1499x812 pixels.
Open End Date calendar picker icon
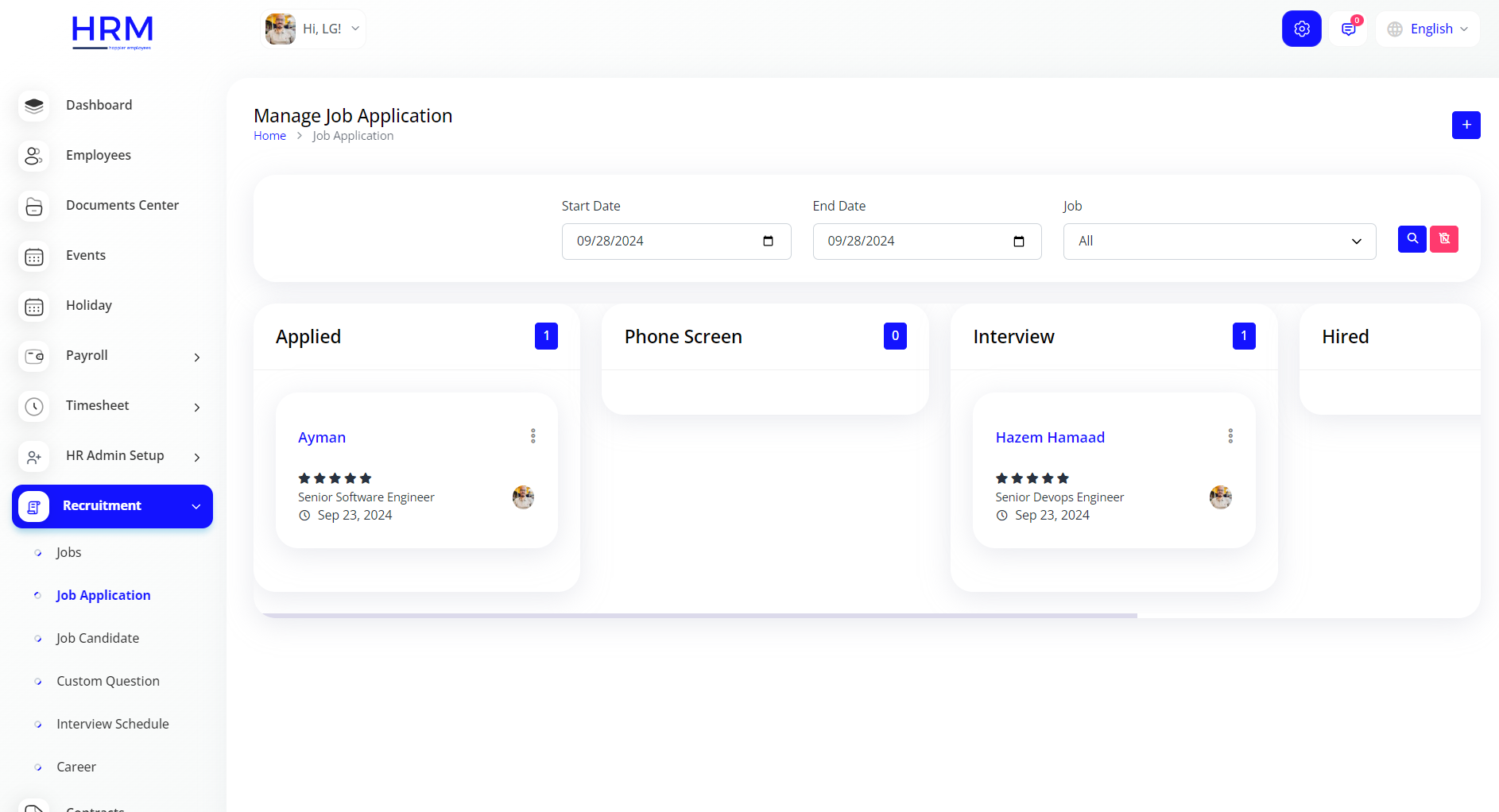tap(1019, 242)
